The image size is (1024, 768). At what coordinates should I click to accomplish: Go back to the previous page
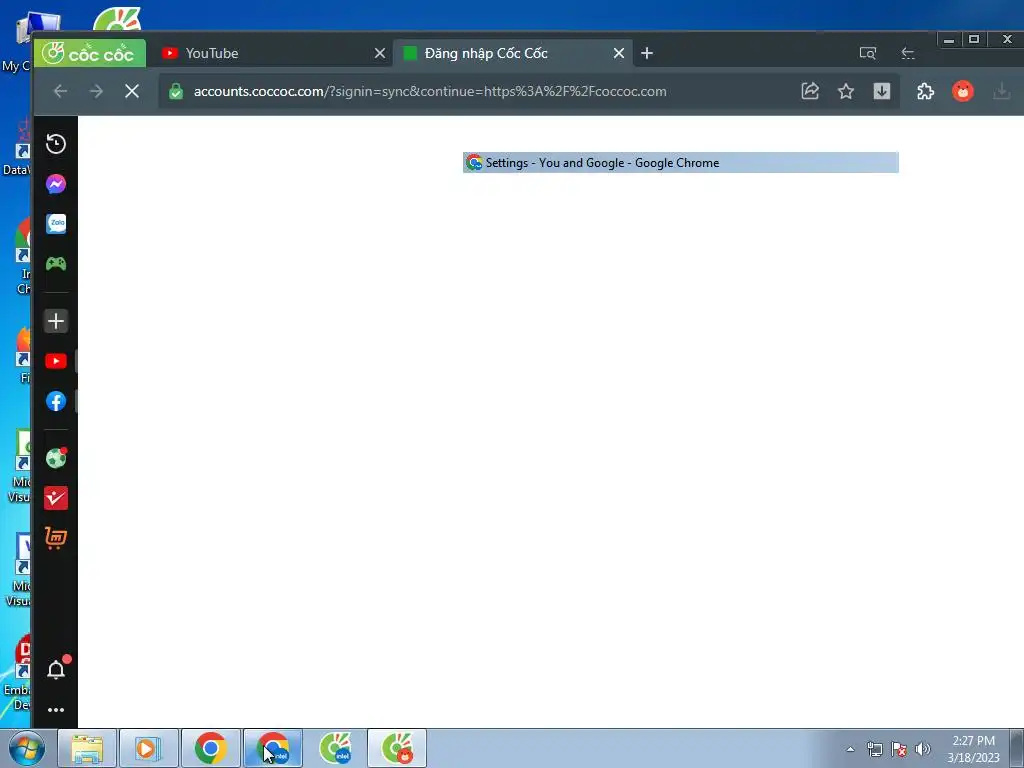click(60, 91)
